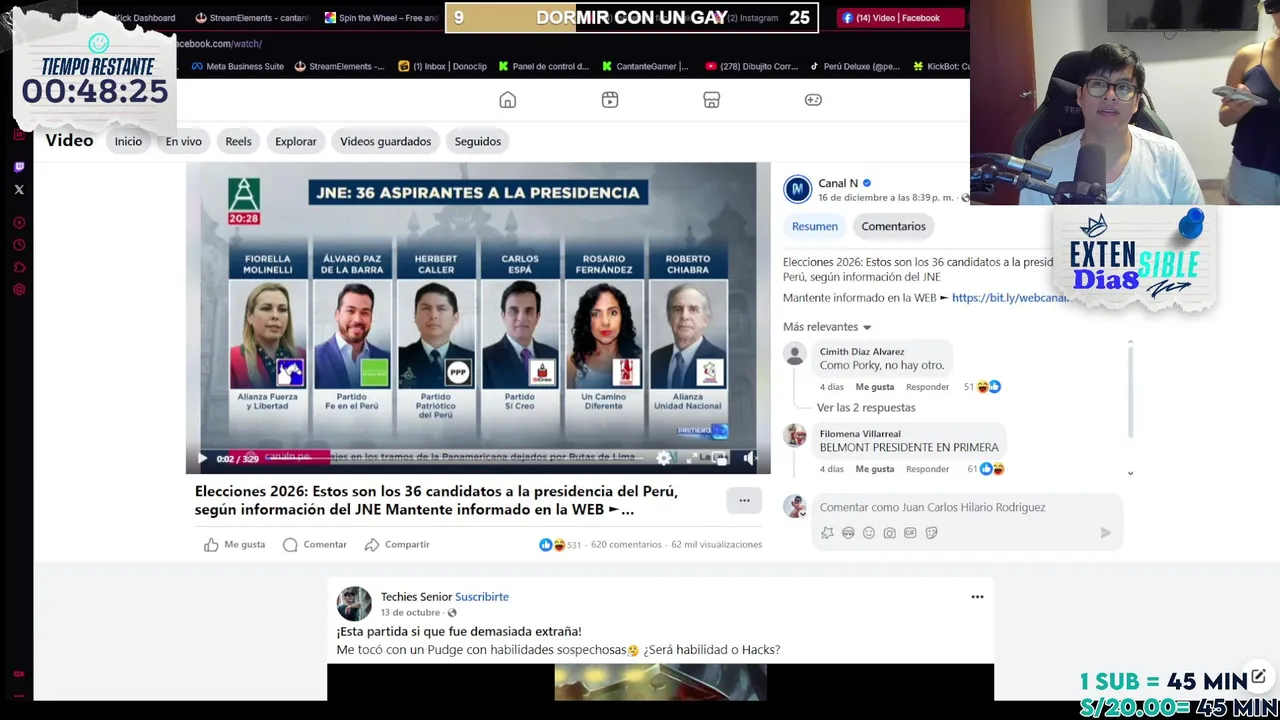Open CantanteGamer bookmark
This screenshot has width=1280, height=720.
(x=645, y=67)
